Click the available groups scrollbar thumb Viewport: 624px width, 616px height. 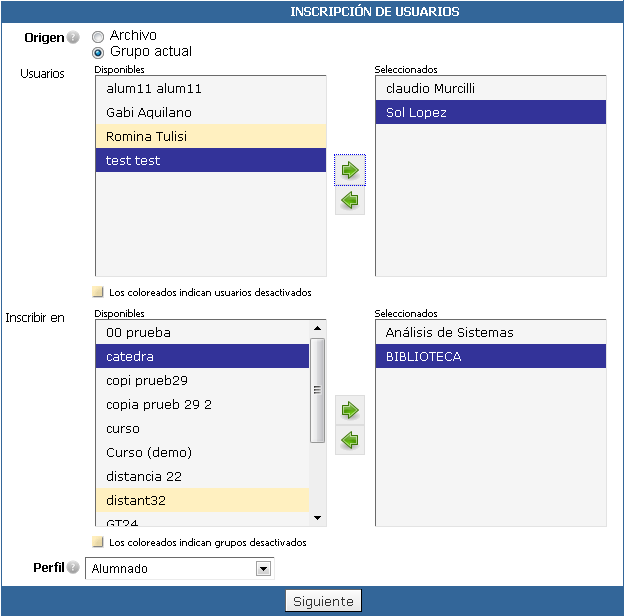point(317,390)
